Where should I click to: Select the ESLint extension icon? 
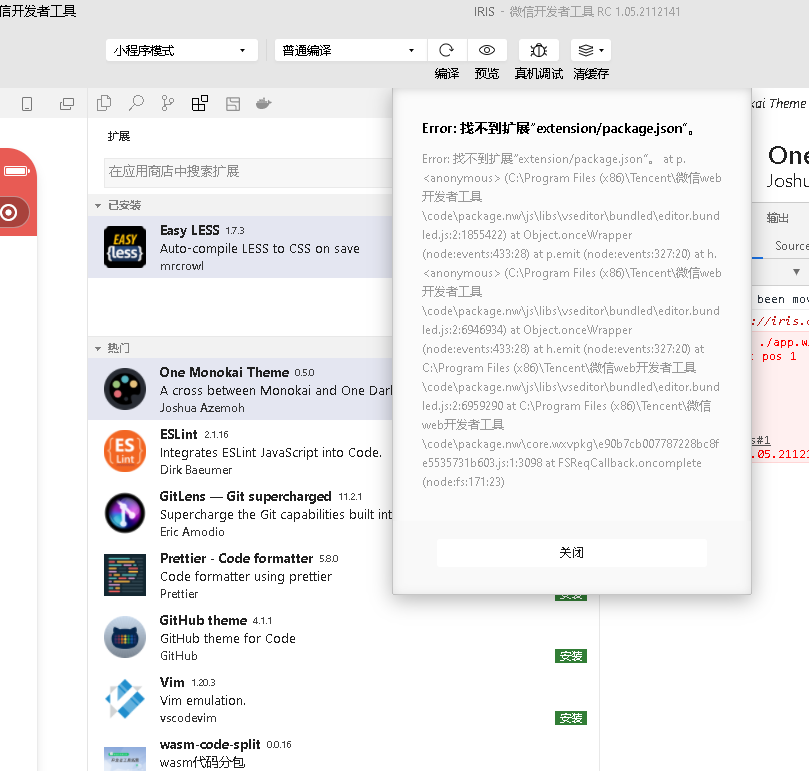tap(125, 451)
